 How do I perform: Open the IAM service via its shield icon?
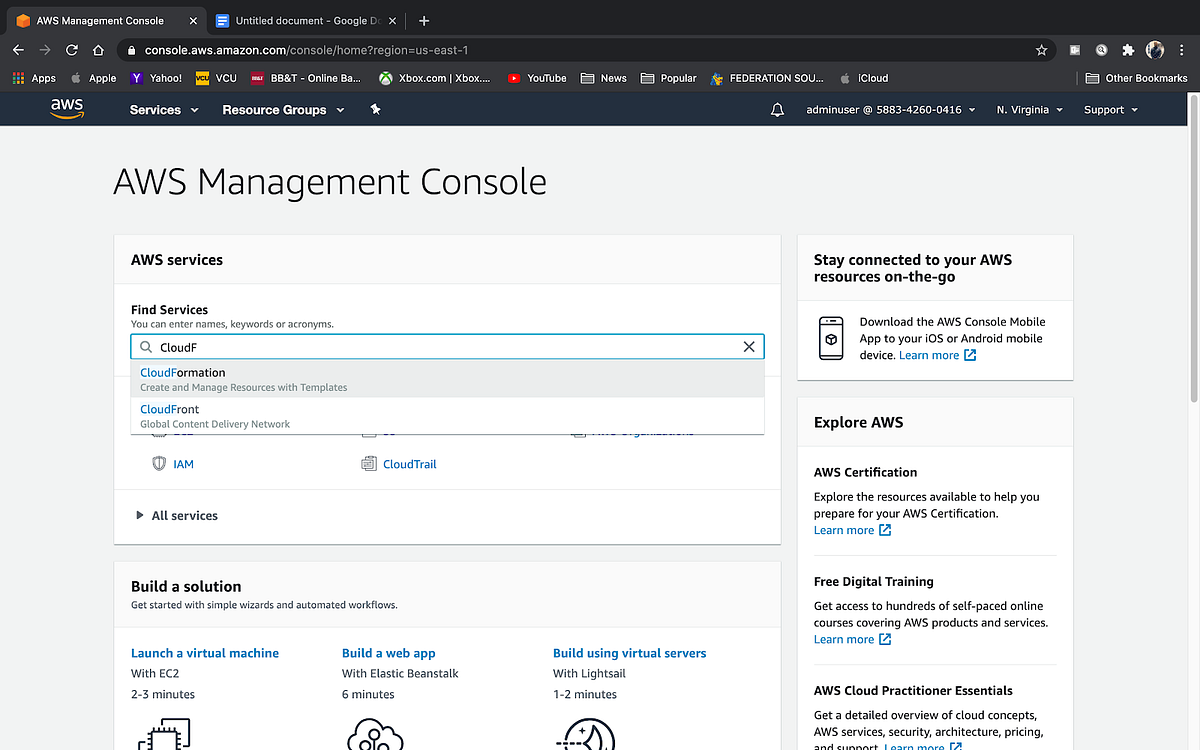coord(159,463)
